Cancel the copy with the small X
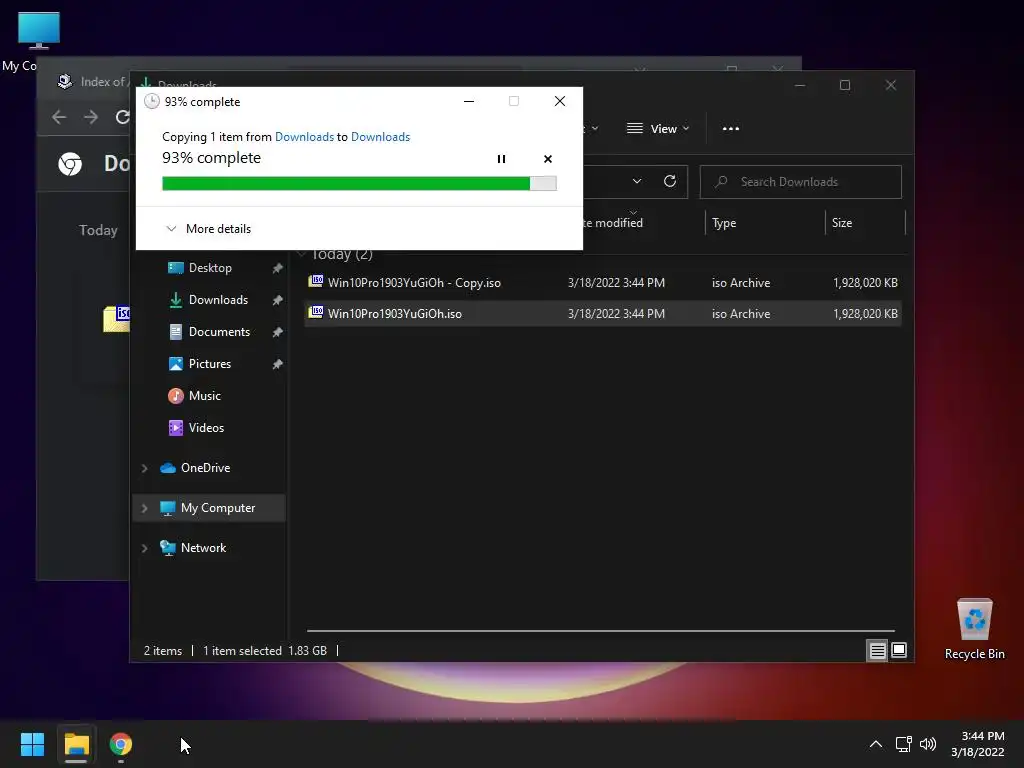Image resolution: width=1024 pixels, height=768 pixels. [547, 159]
